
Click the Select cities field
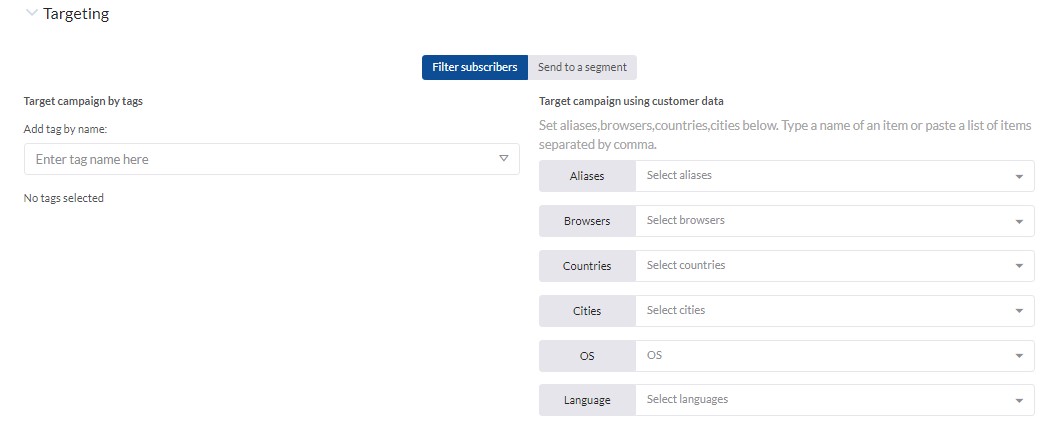pos(835,310)
